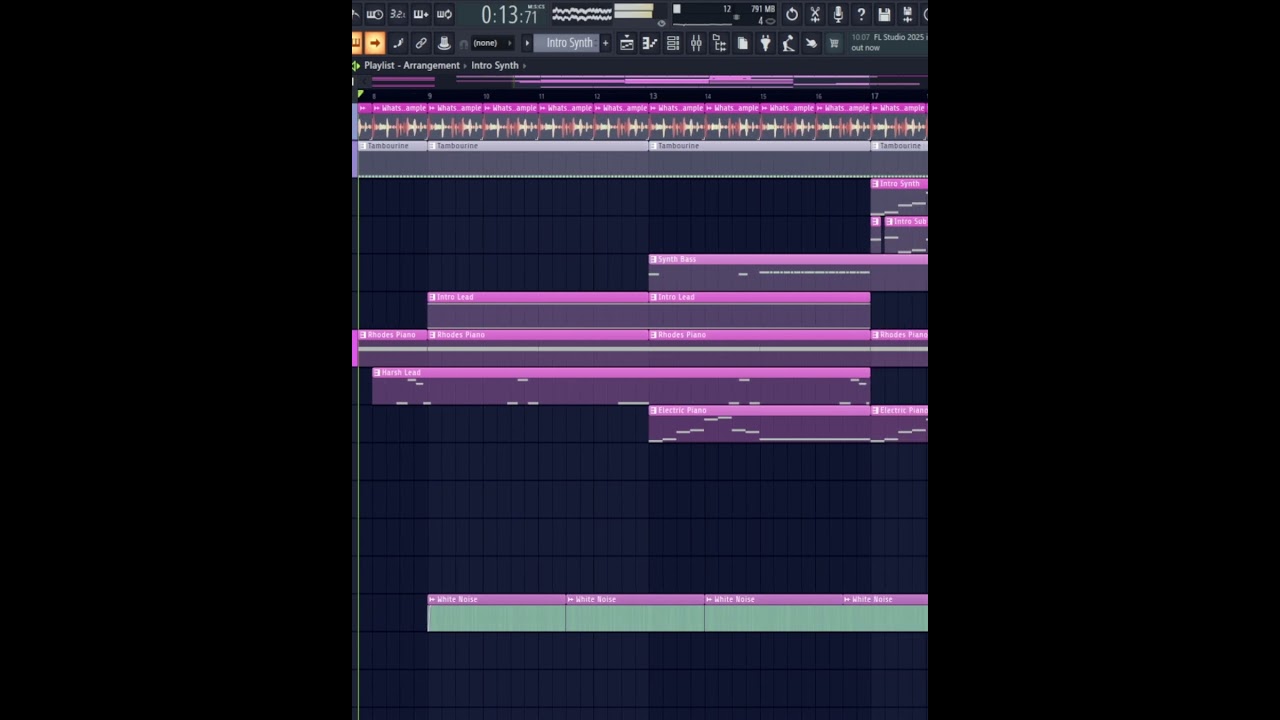Open the audio editor scissors icon
This screenshot has width=1280, height=720.
coord(815,14)
